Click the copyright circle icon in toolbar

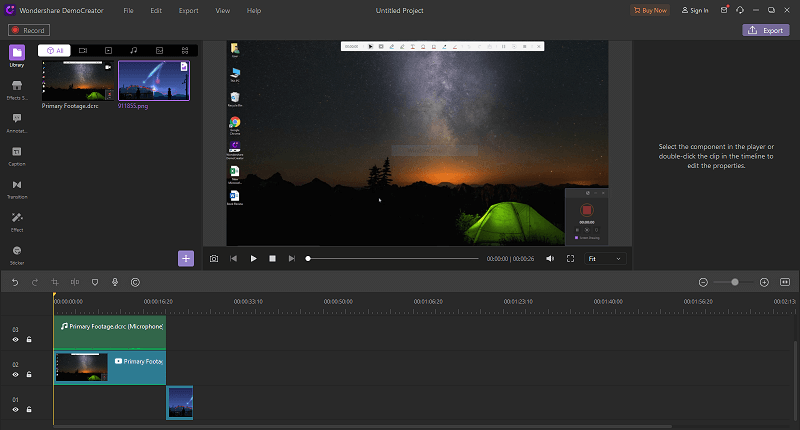point(135,282)
